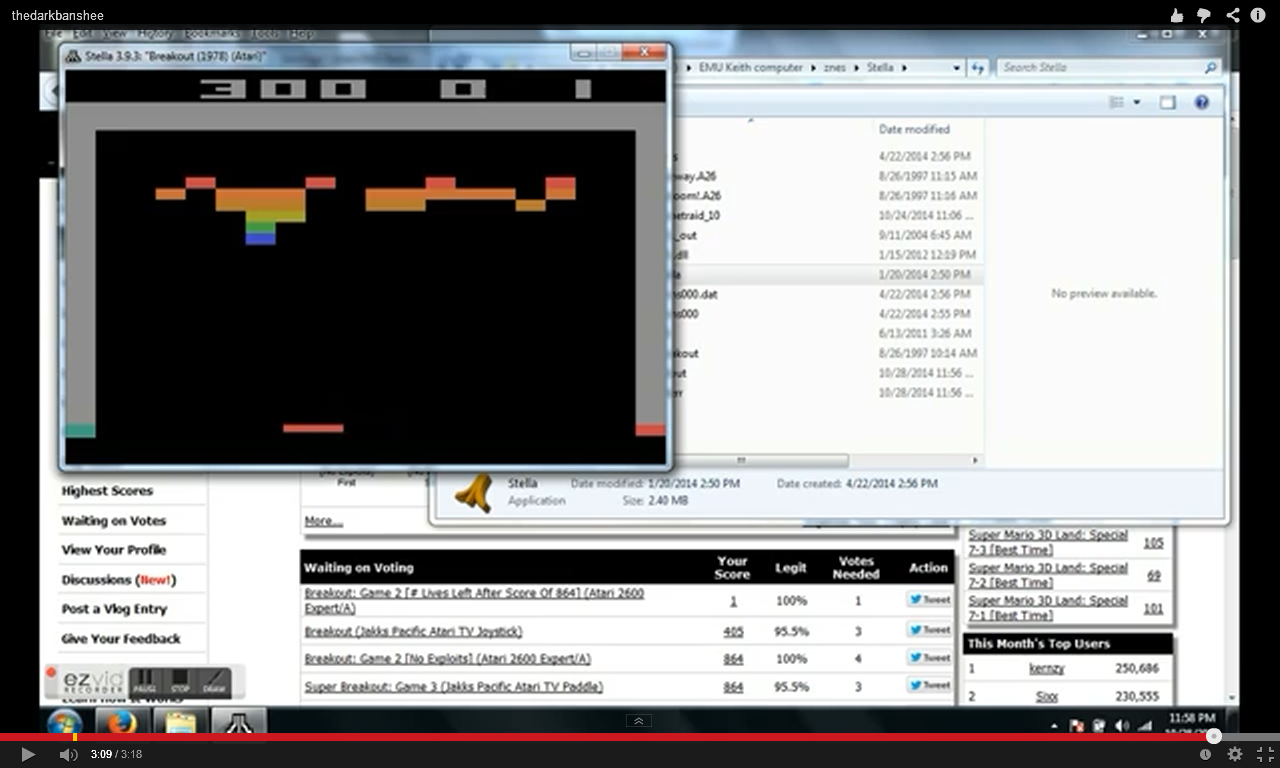The height and width of the screenshot is (768, 1280).
Task: Click the Watch Later clock icon
Action: click(1205, 754)
